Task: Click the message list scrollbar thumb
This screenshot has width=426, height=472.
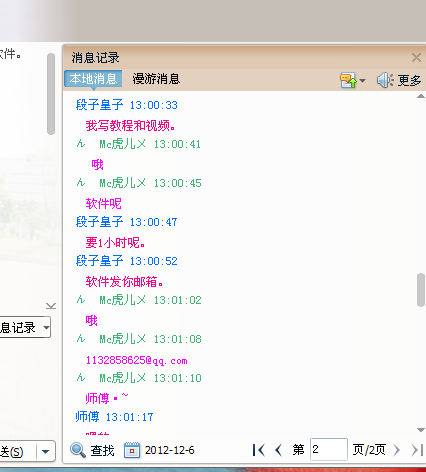Action: pos(421,290)
